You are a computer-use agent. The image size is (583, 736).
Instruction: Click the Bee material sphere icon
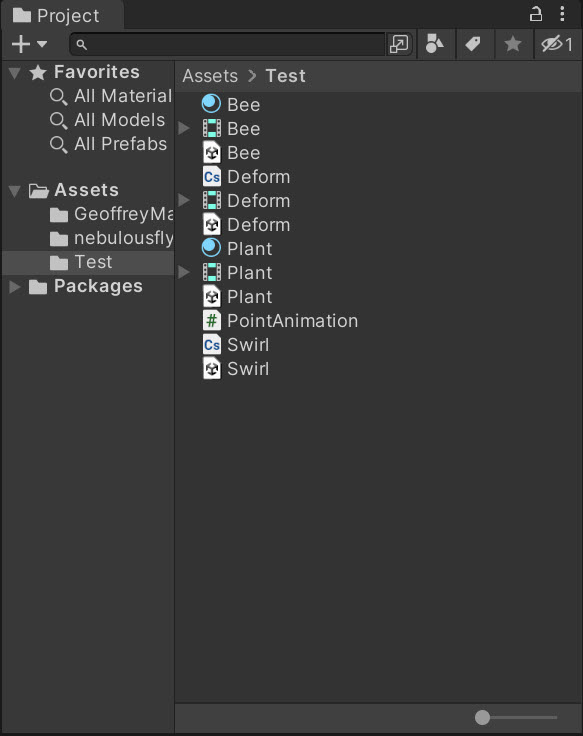click(211, 104)
